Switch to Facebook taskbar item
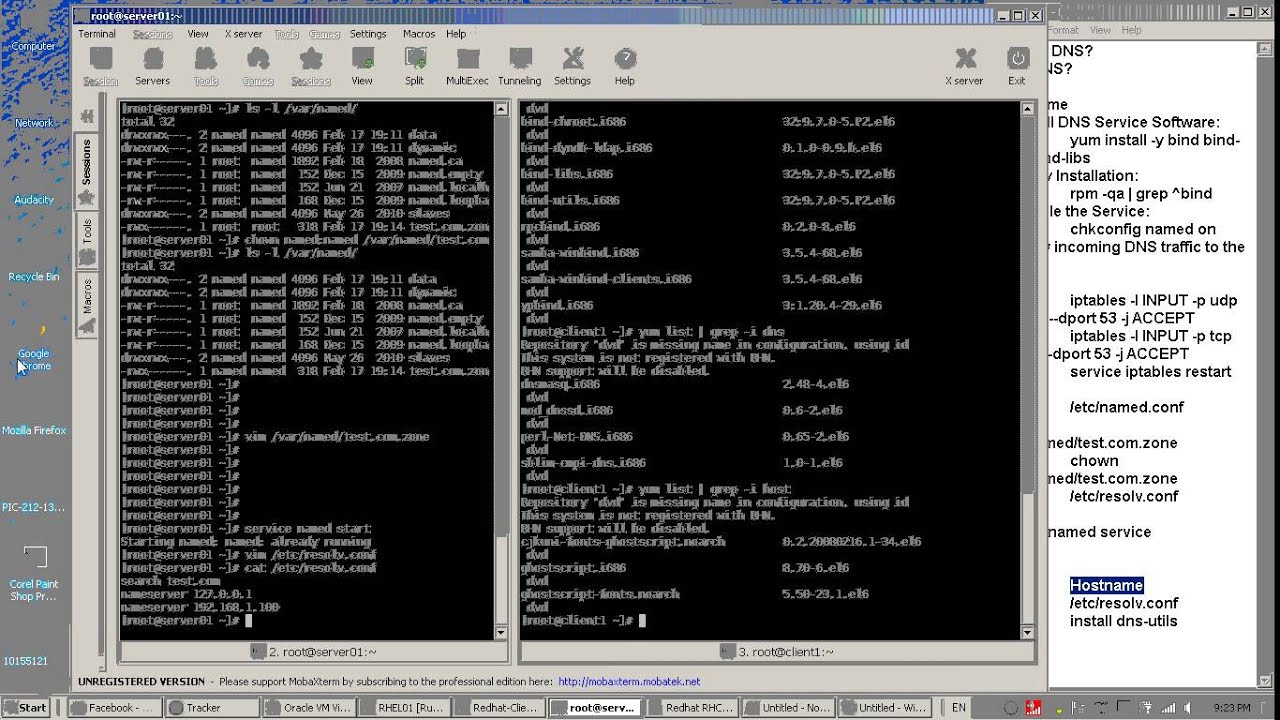The image size is (1280, 720). point(116,708)
